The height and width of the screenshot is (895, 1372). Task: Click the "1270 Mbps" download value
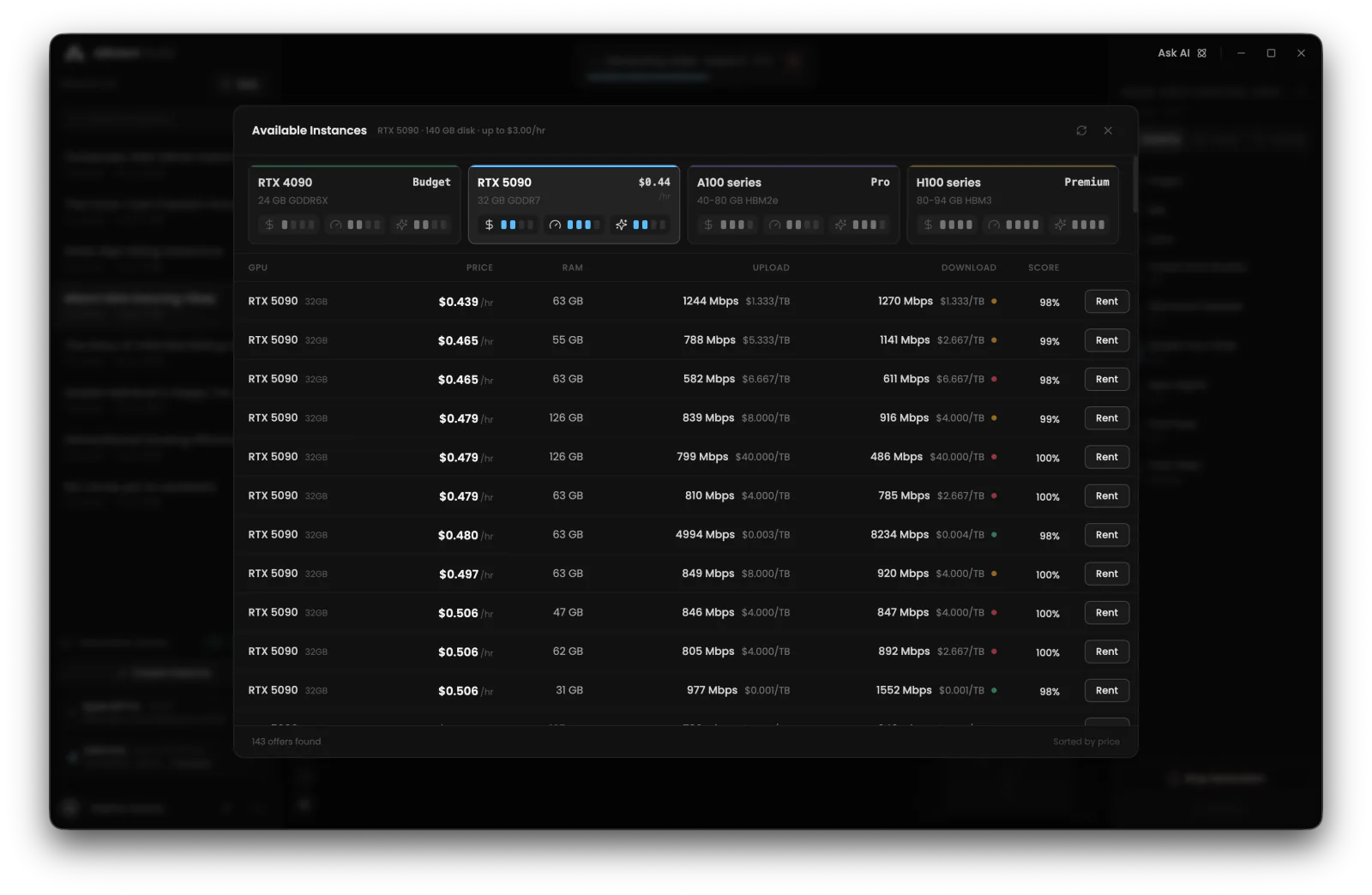(x=905, y=301)
